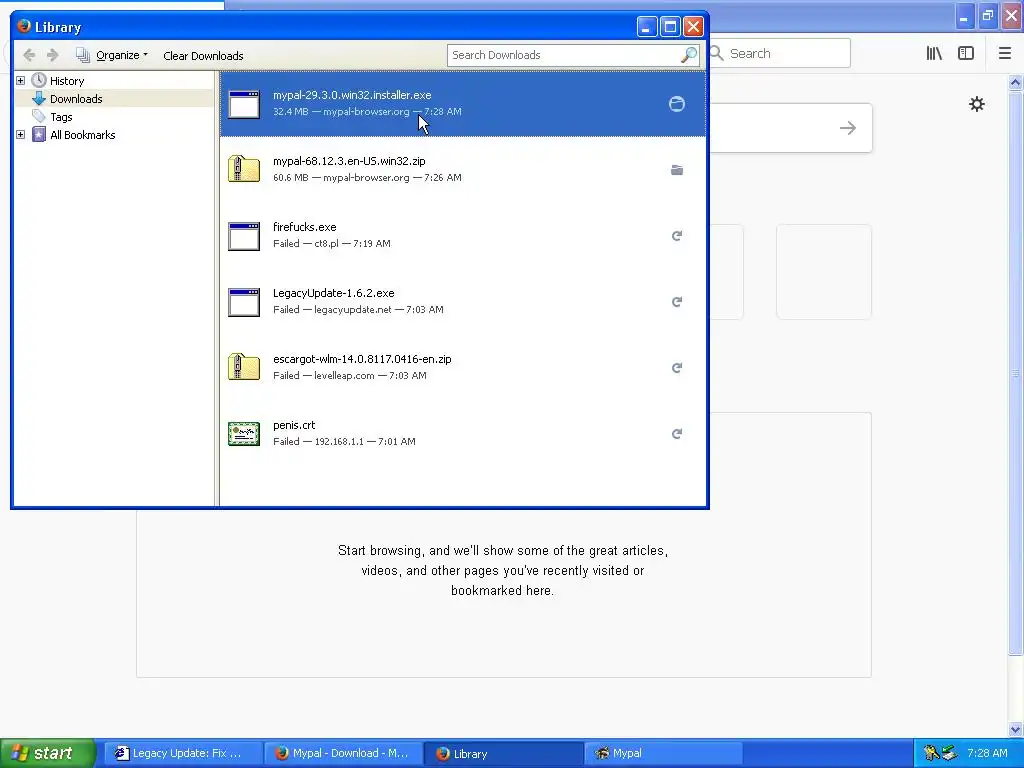1024x768 pixels.
Task: Click the scrollbar up arrow in Mypal window
Action: click(1015, 82)
